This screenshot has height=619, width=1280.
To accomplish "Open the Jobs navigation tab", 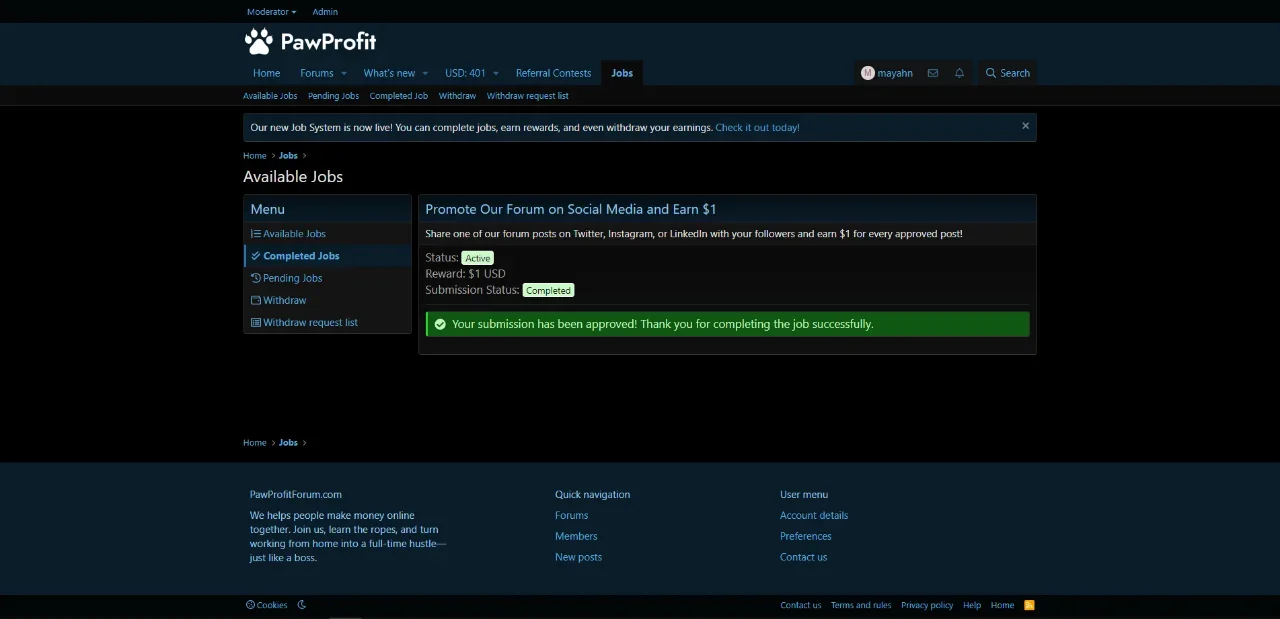I will pos(622,73).
